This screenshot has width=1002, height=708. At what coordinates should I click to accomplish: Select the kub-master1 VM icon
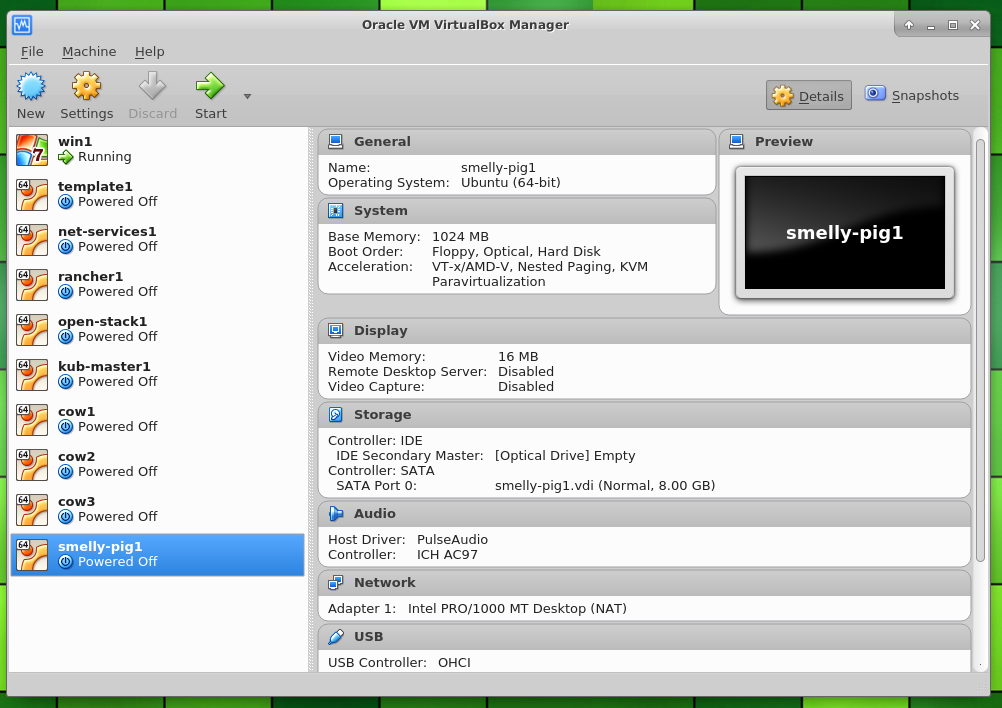32,375
